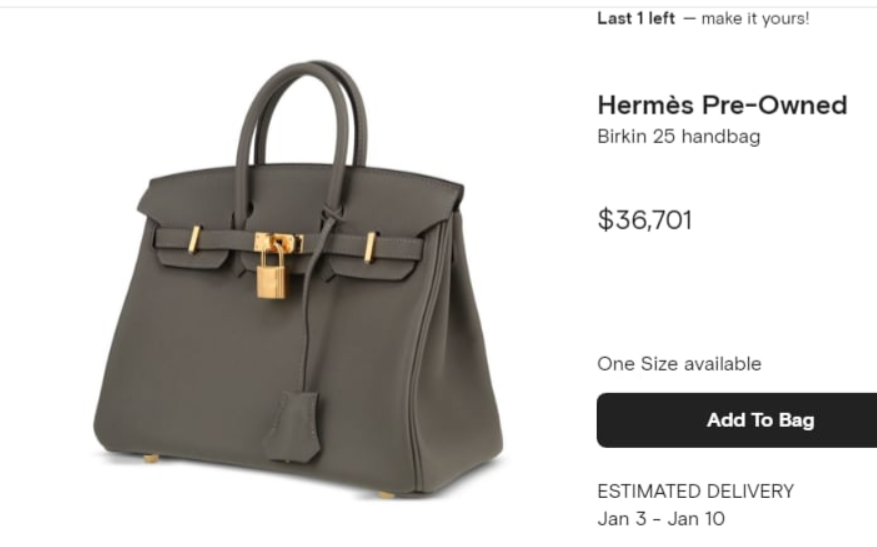Click the gold padlock on the bag
The image size is (877, 547).
pos(271,272)
